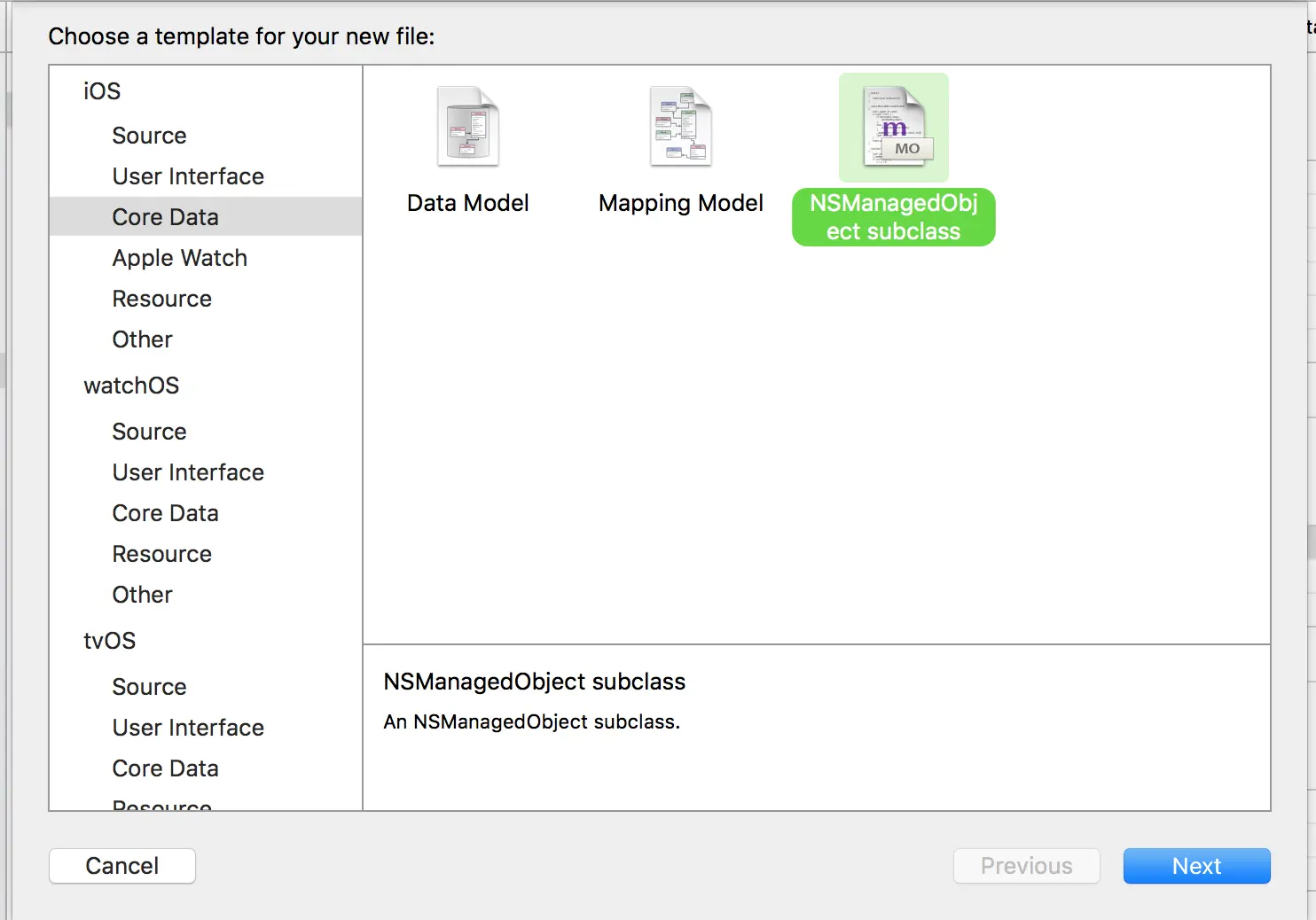The image size is (1316, 920).
Task: Click the NSManagedObject subclass description heading
Action: click(535, 682)
